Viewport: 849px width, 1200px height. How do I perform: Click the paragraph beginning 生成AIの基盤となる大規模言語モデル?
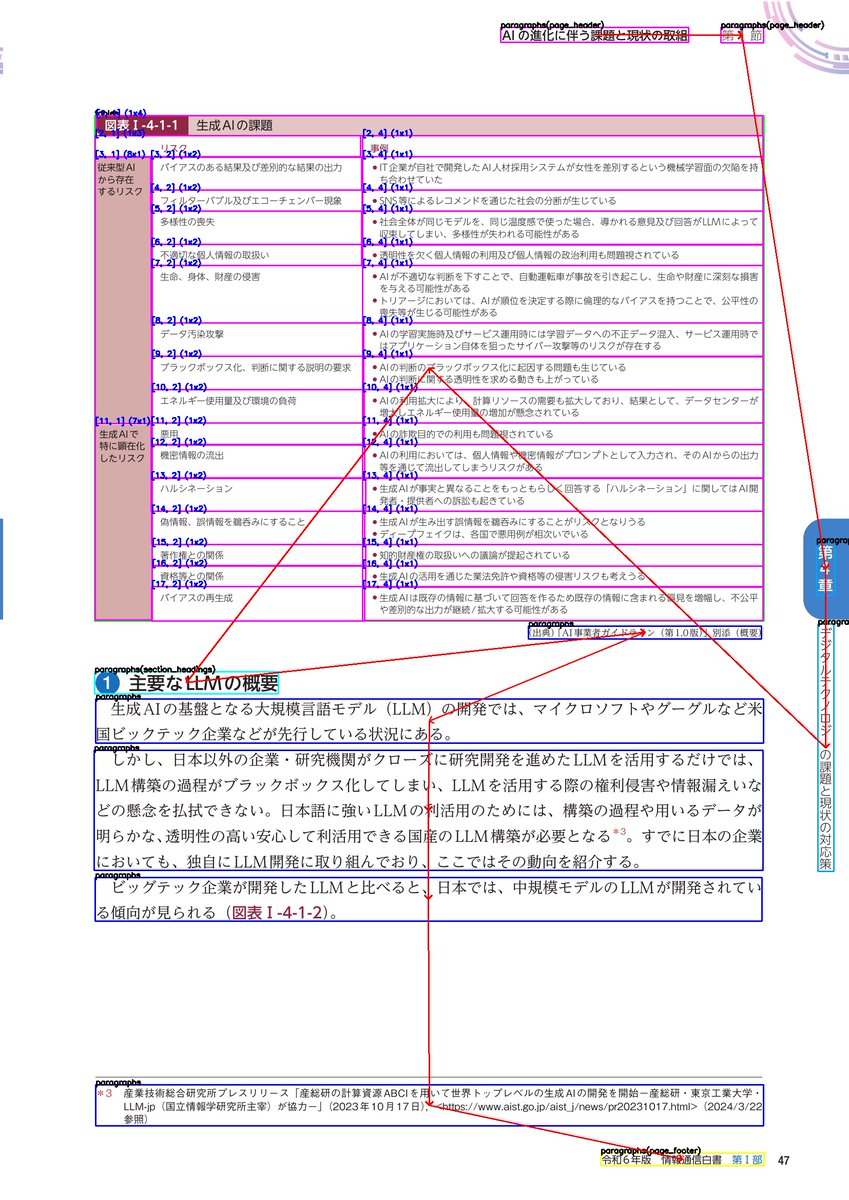430,721
